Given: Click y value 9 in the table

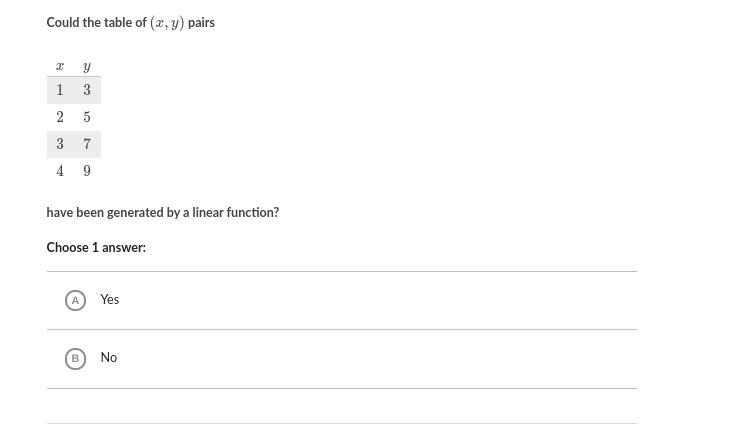Looking at the screenshot, I should (87, 171).
